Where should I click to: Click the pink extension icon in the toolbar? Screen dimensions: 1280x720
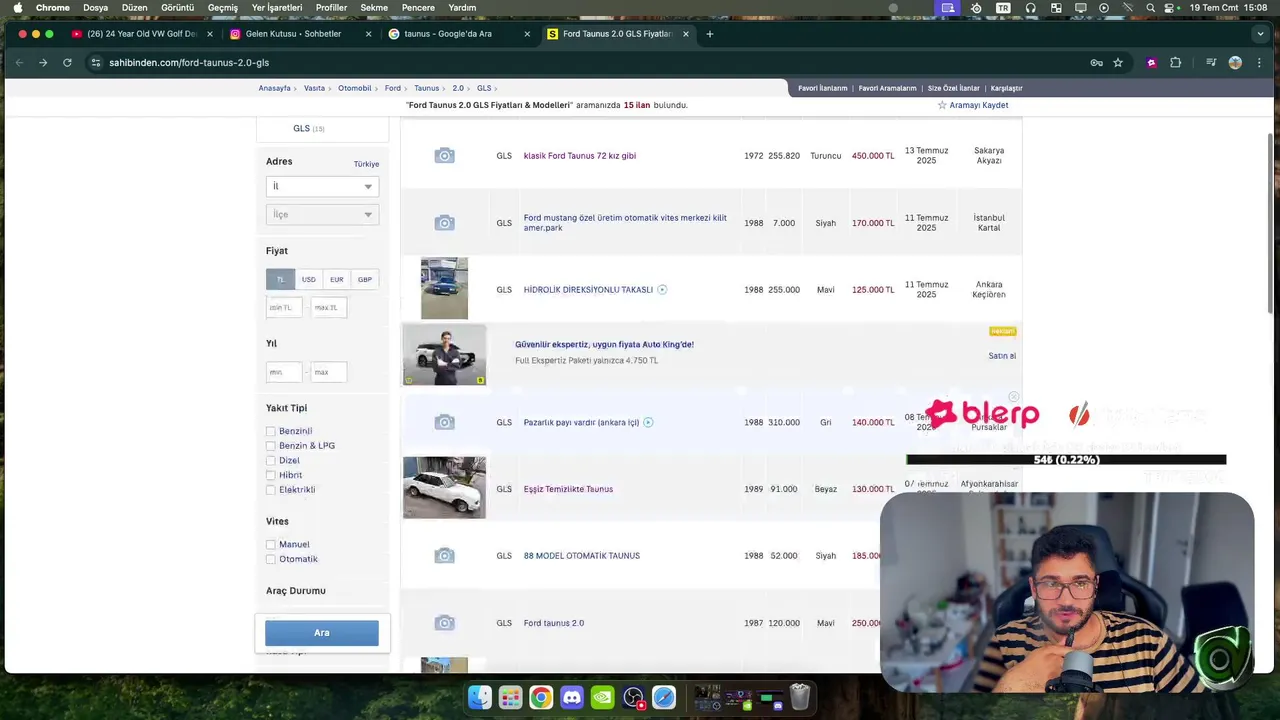coord(1151,62)
